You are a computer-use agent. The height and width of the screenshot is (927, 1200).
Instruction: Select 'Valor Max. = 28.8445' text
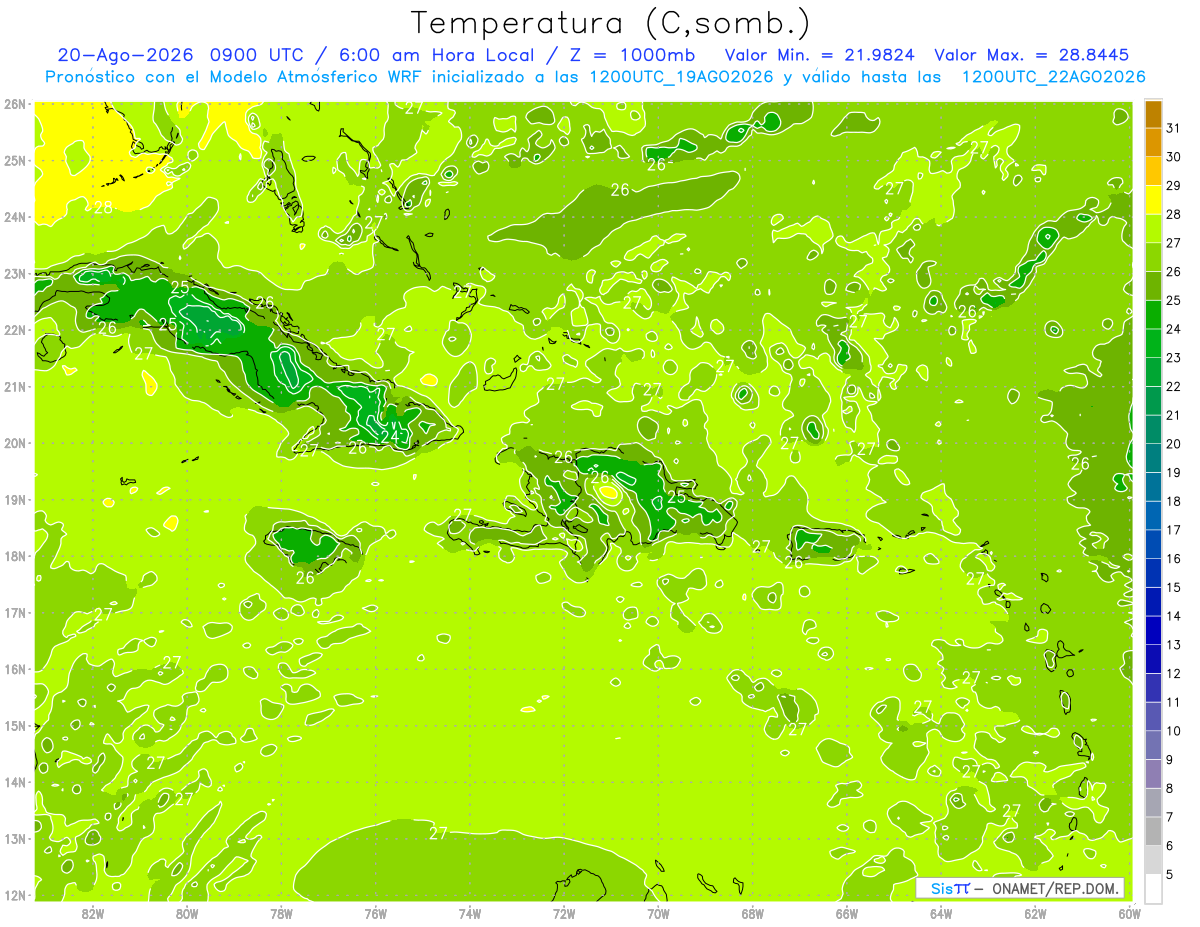coord(1032,55)
